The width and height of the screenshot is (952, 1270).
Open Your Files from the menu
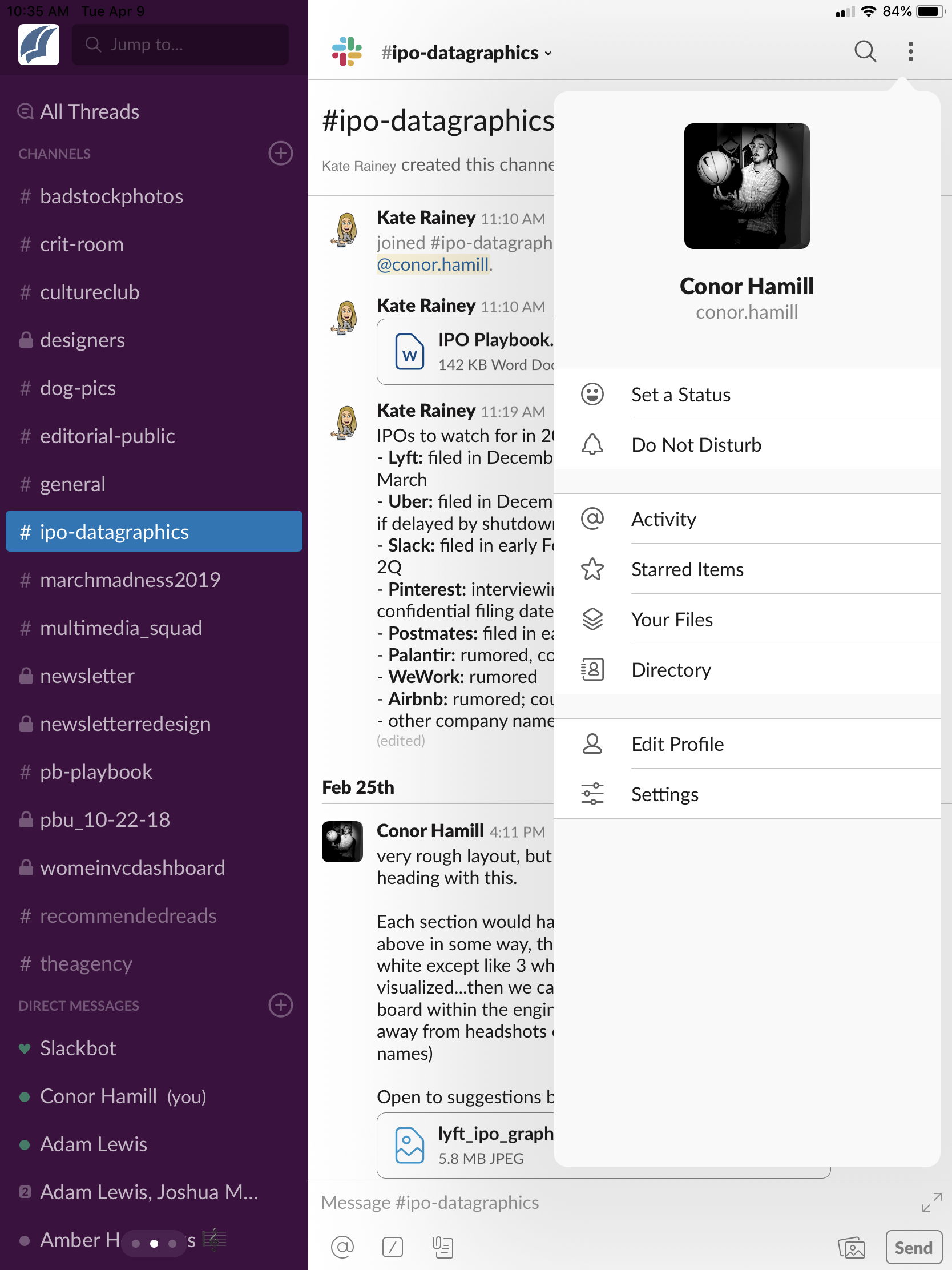[x=747, y=619]
